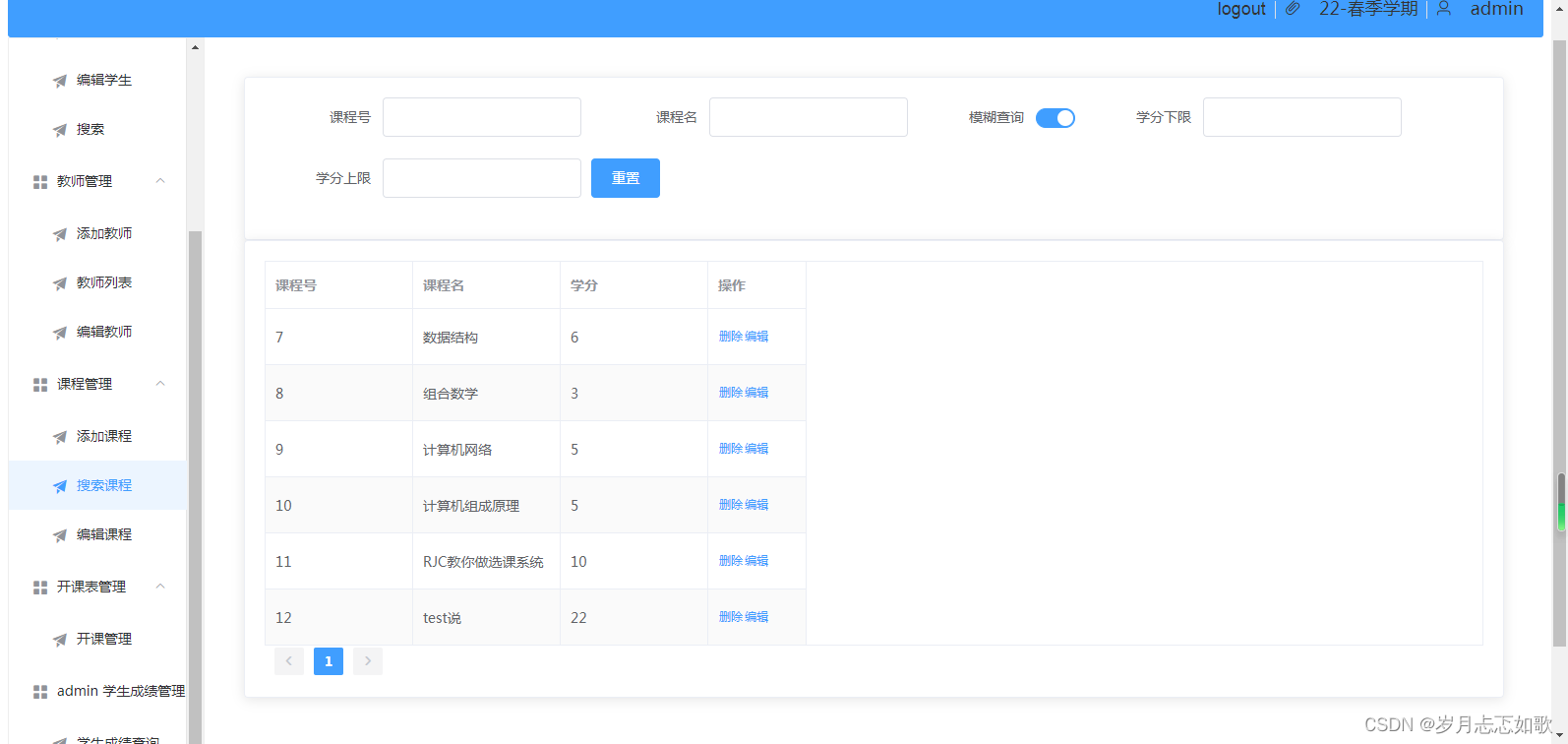Open the 教师列表 menu item

click(97, 283)
